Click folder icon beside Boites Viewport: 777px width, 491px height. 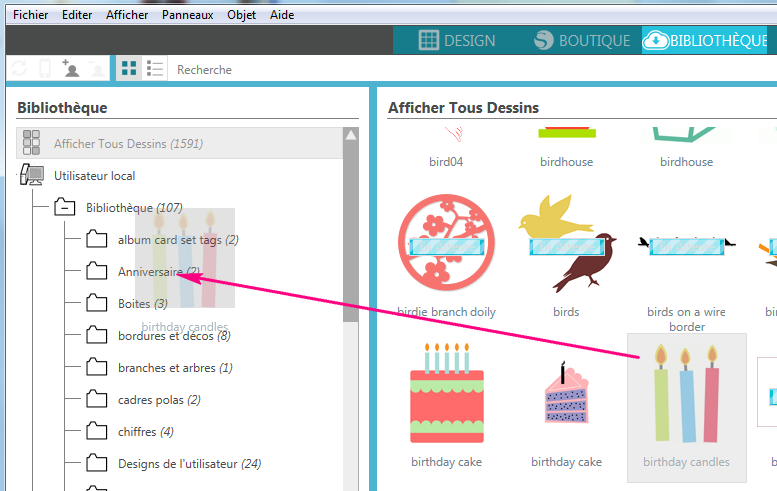(97, 303)
